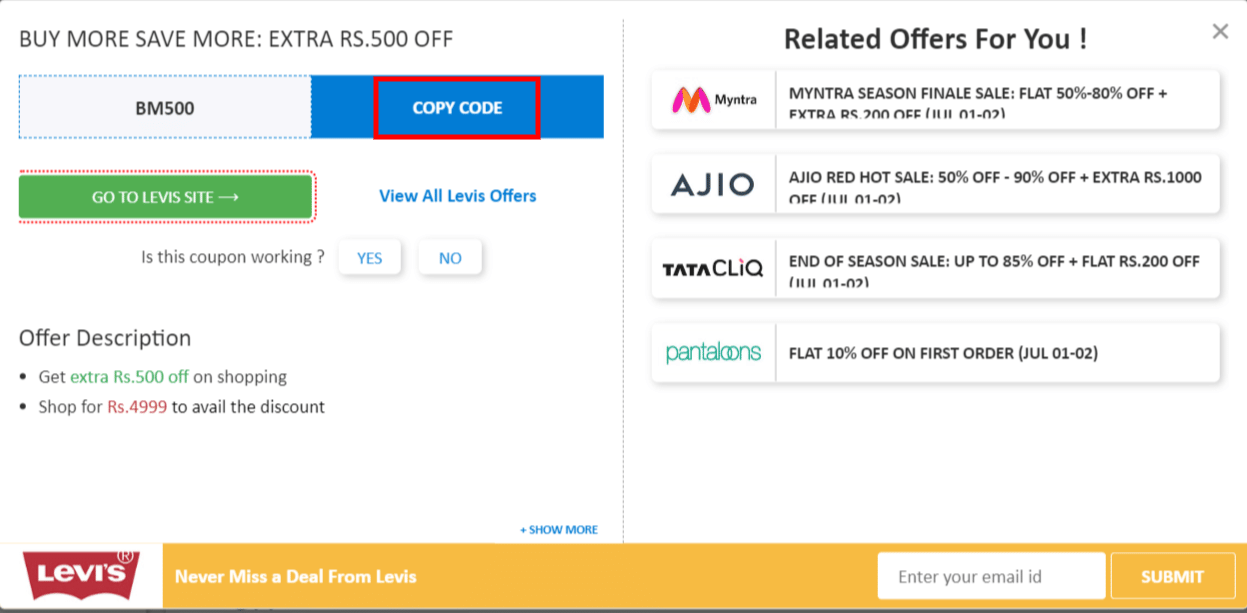Open the Pantaloons flat 10% off offer
The width and height of the screenshot is (1247, 613).
click(x=995, y=352)
